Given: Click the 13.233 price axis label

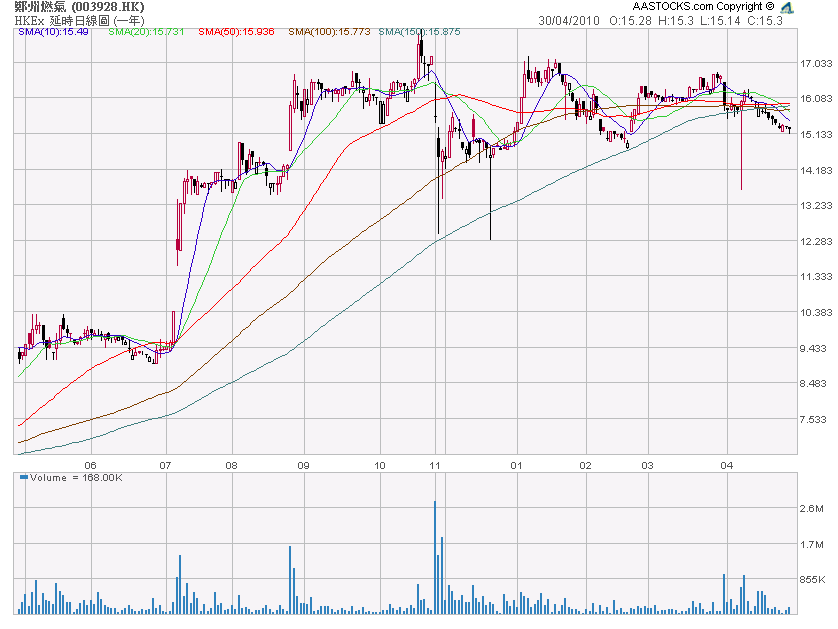Looking at the screenshot, I should coord(816,205).
